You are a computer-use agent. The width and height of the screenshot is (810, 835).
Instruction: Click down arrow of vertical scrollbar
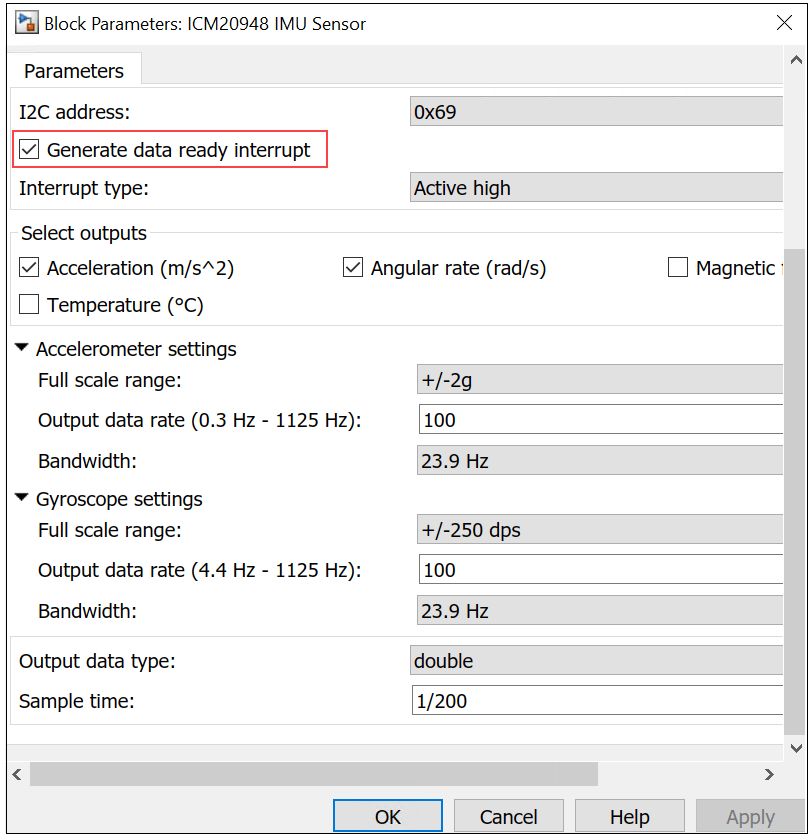point(796,747)
